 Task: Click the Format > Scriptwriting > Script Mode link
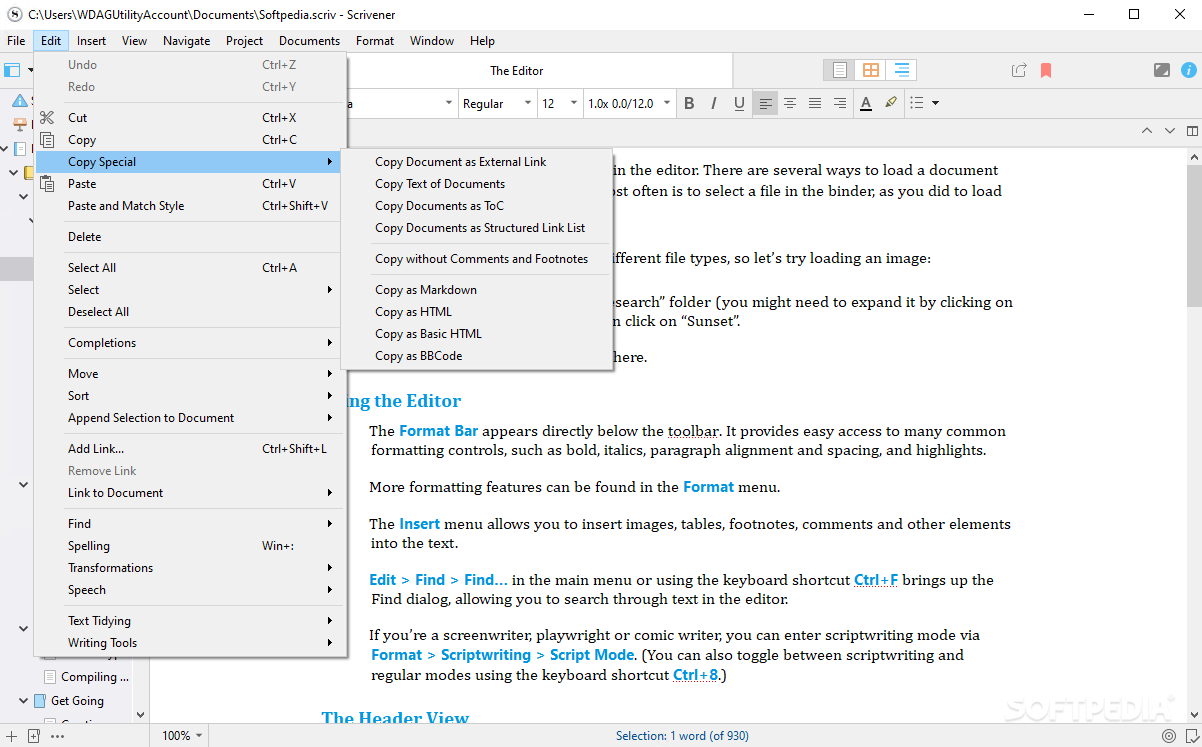502,655
